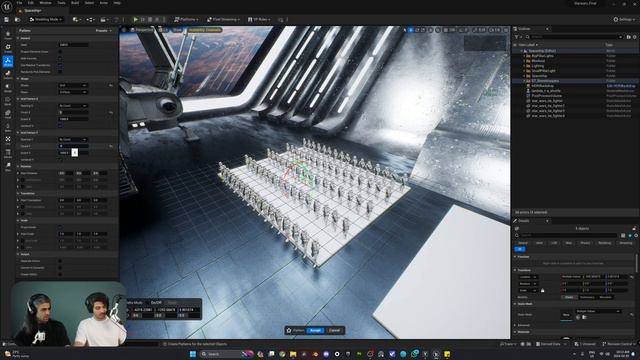Maximize or restore viewport with the corner icon
The height and width of the screenshot is (360, 640).
coord(506,30)
